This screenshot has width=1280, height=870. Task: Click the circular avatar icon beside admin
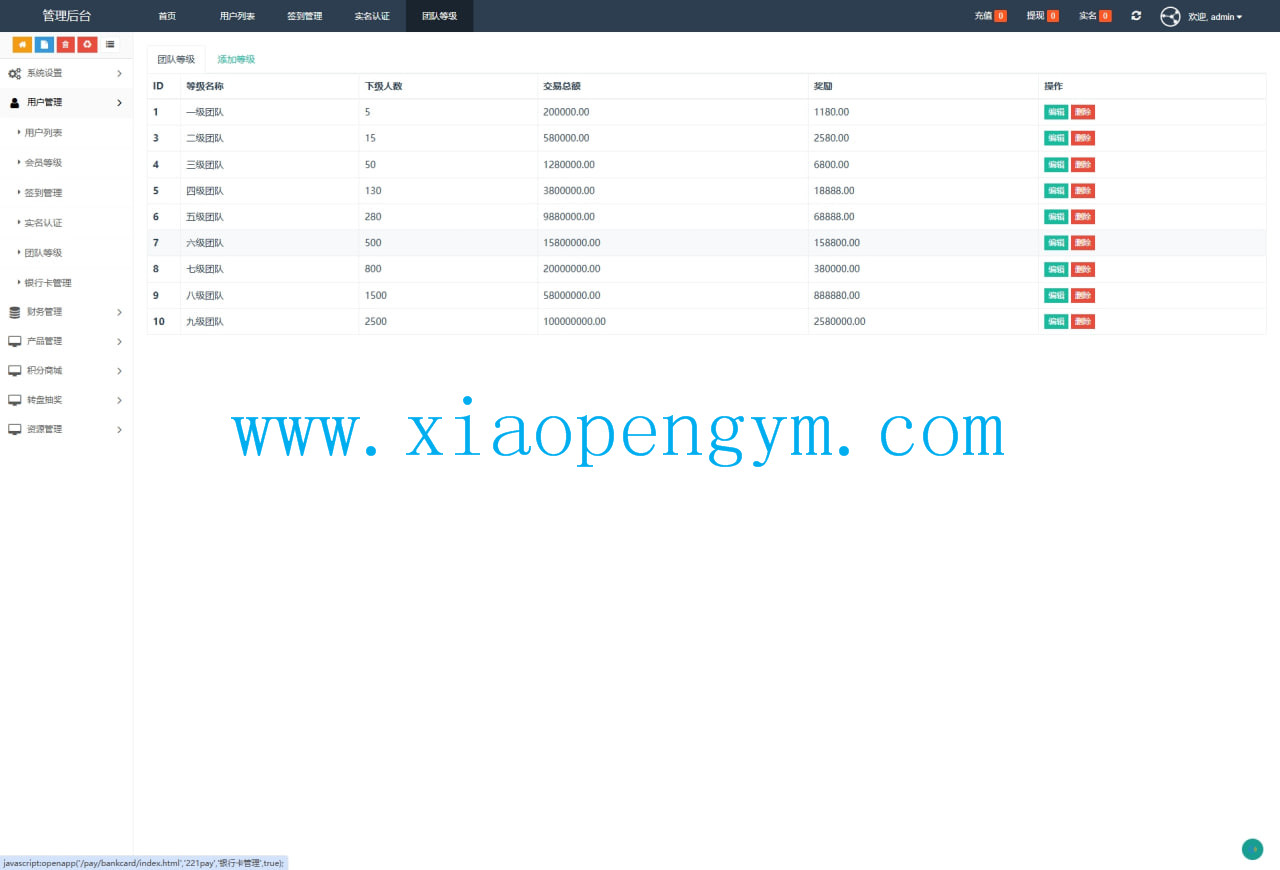coord(1170,17)
